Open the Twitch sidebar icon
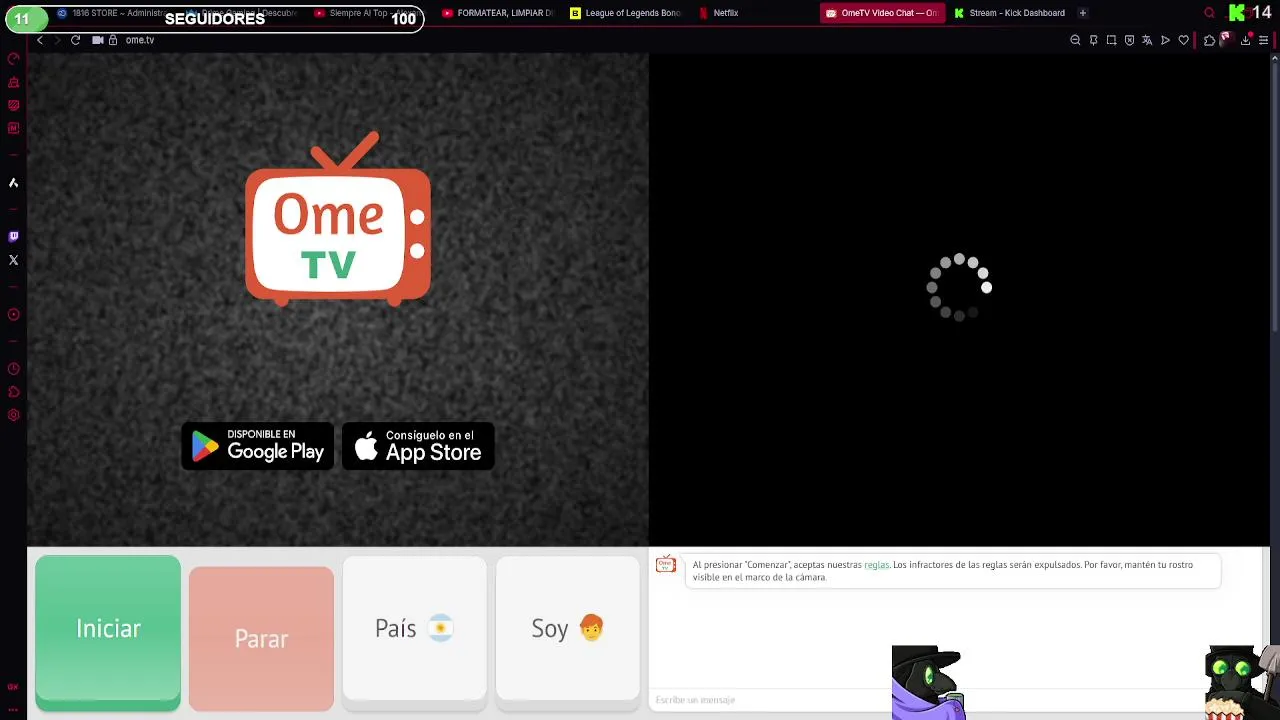This screenshot has width=1280, height=720. [x=13, y=237]
